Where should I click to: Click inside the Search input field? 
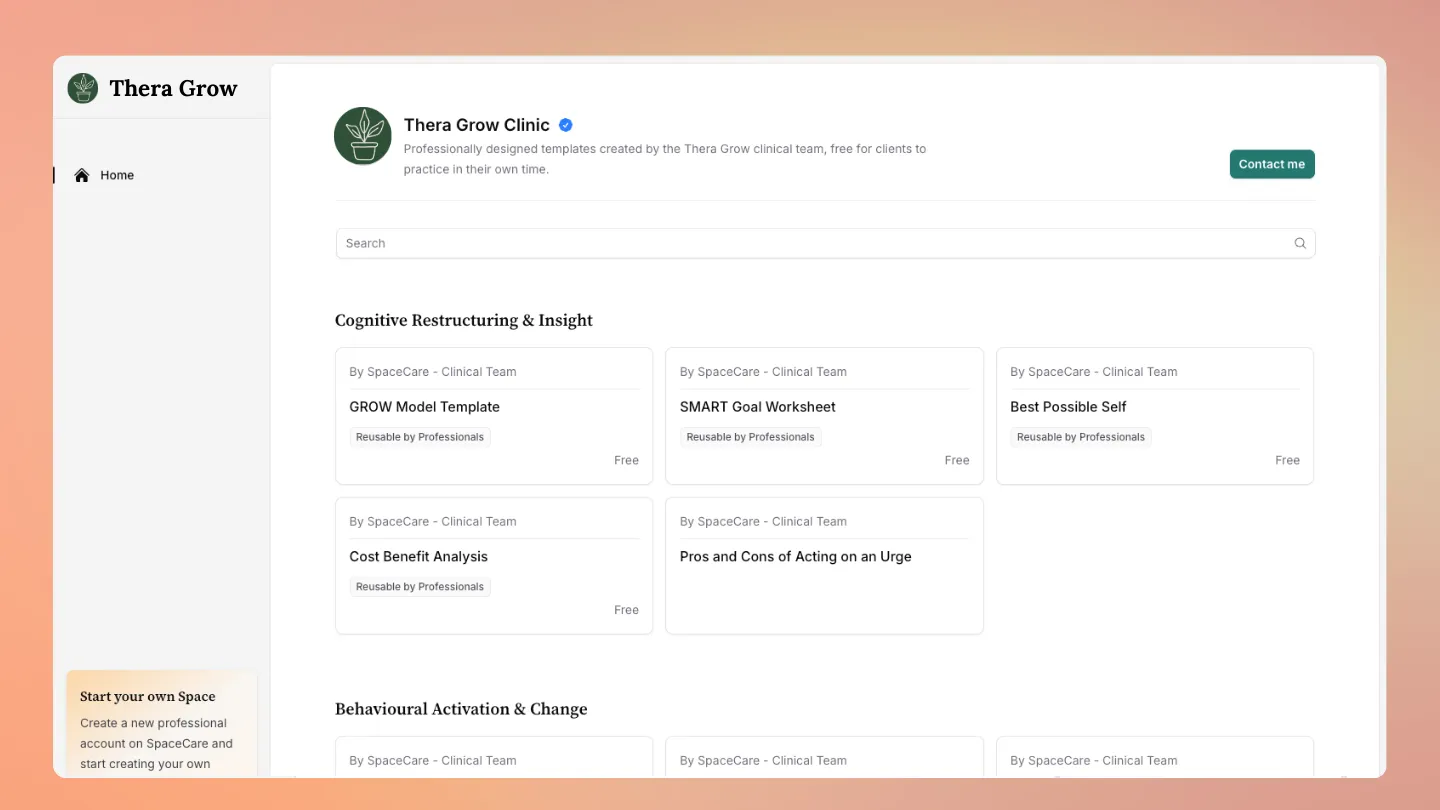click(700, 243)
